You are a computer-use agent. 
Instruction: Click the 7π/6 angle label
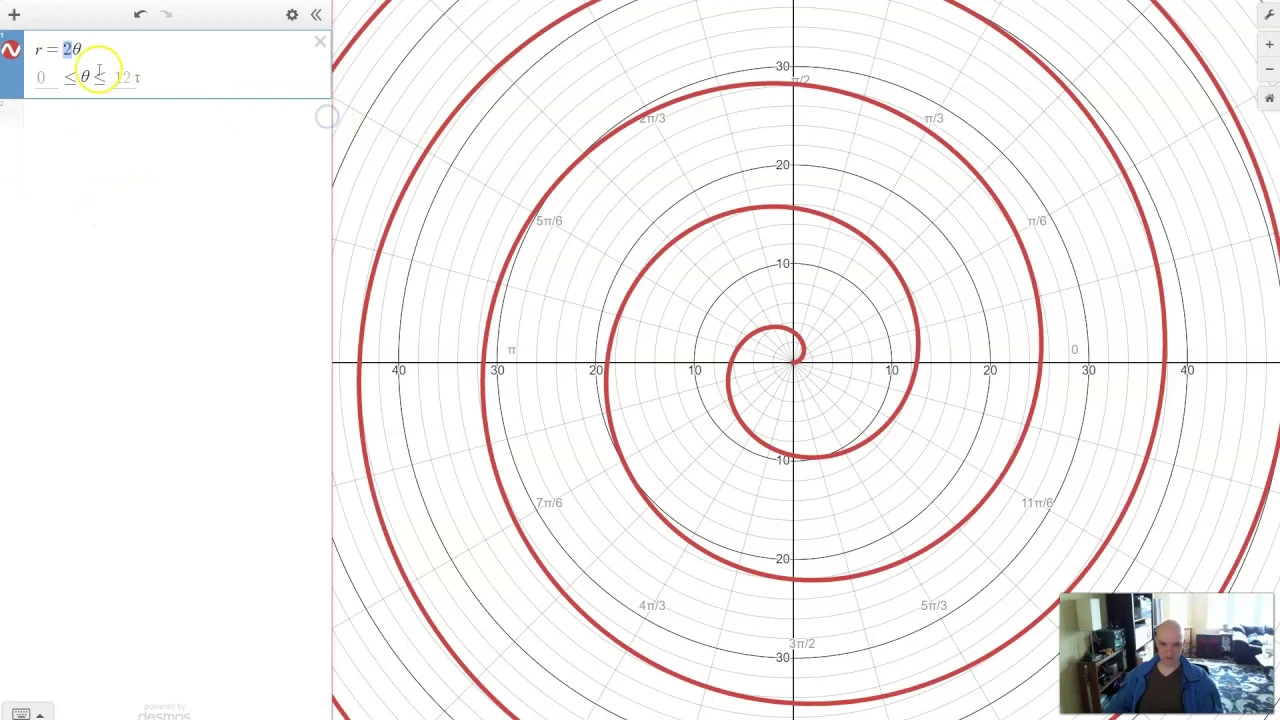549,502
